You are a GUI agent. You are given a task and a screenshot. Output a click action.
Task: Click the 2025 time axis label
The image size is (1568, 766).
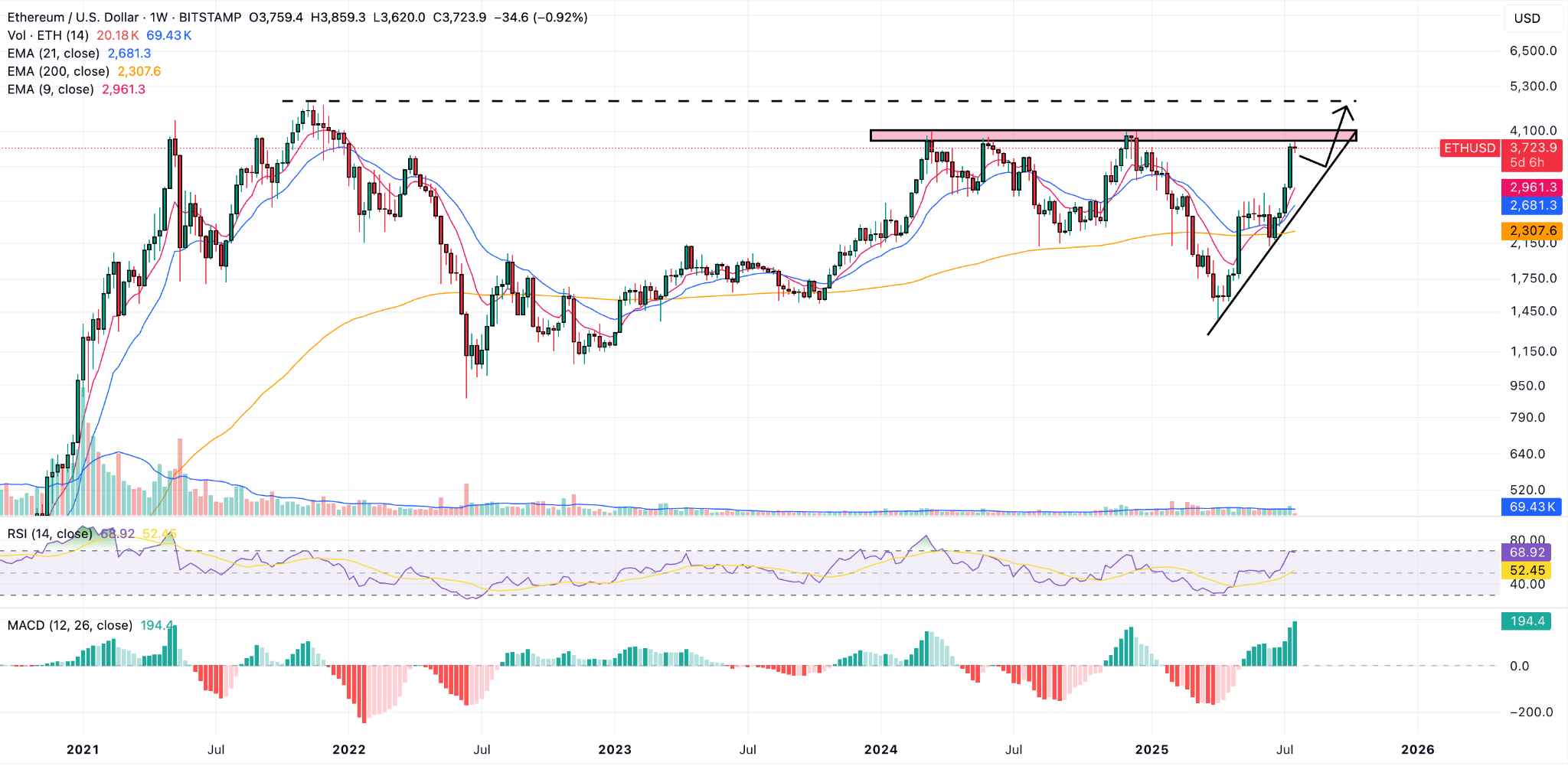pos(1151,750)
